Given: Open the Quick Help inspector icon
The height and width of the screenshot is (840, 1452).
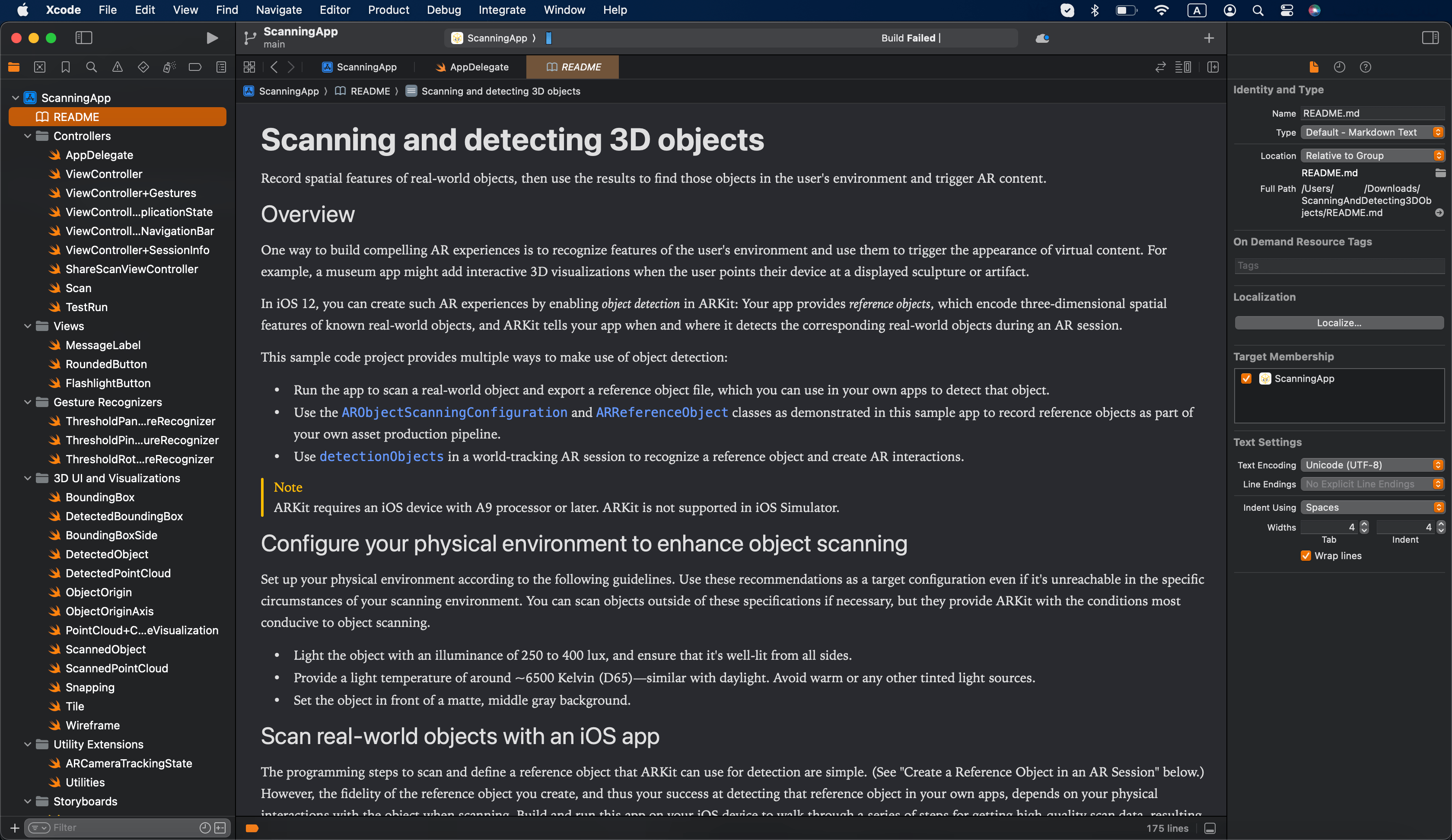Looking at the screenshot, I should [1365, 67].
